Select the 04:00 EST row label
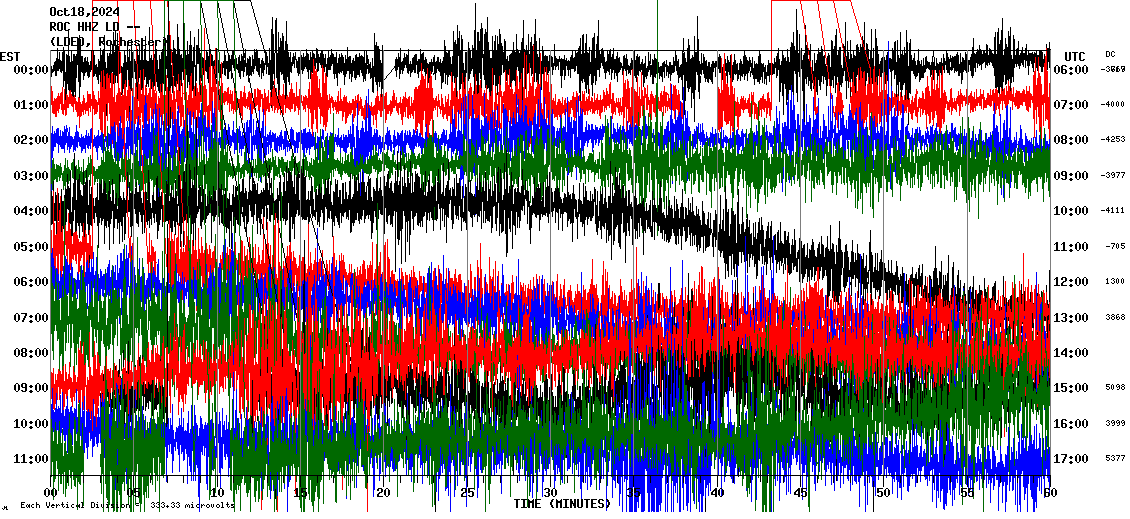This screenshot has width=1130, height=519. (24, 211)
